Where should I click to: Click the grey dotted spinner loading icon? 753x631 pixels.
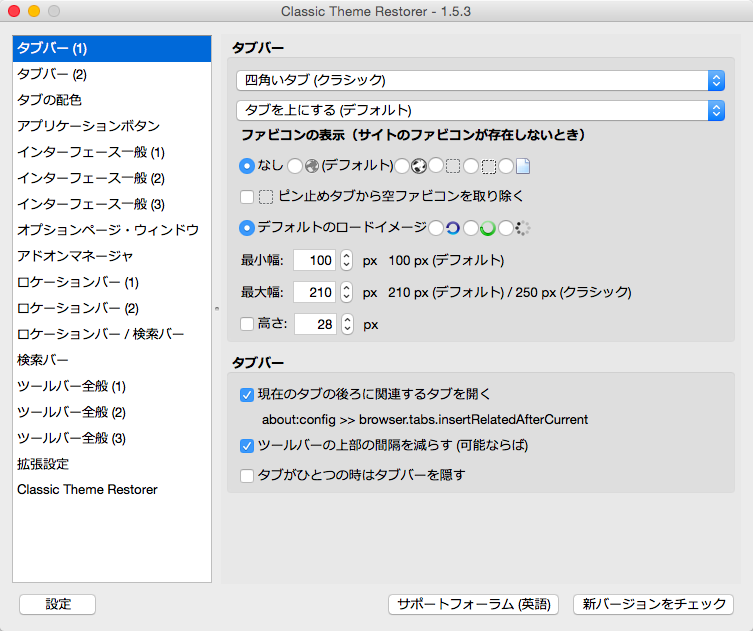click(522, 228)
